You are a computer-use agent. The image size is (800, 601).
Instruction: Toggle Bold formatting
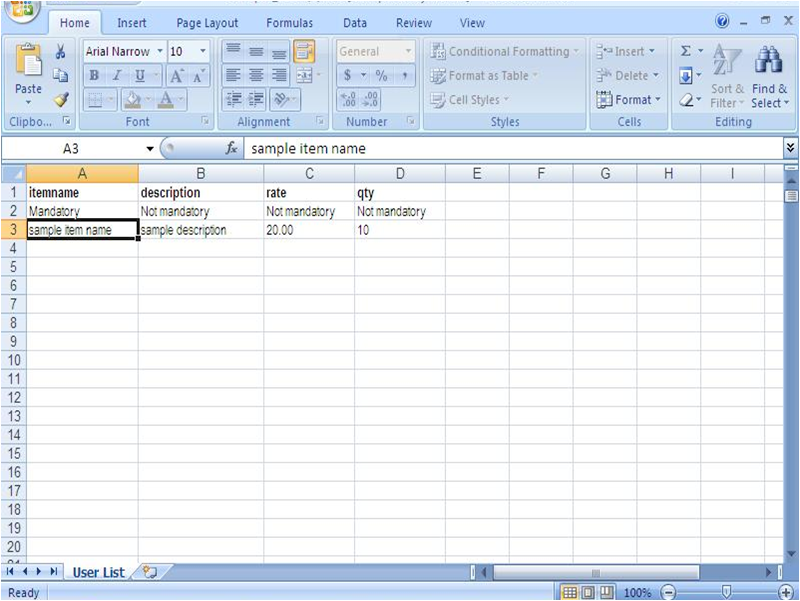(x=94, y=76)
